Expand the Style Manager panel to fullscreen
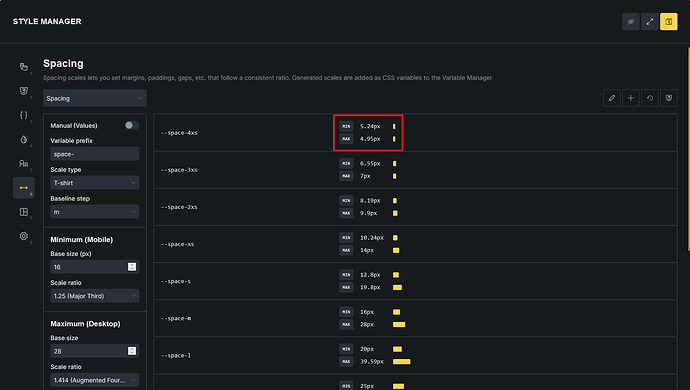Screen dimensions: 690x390 coord(650,22)
